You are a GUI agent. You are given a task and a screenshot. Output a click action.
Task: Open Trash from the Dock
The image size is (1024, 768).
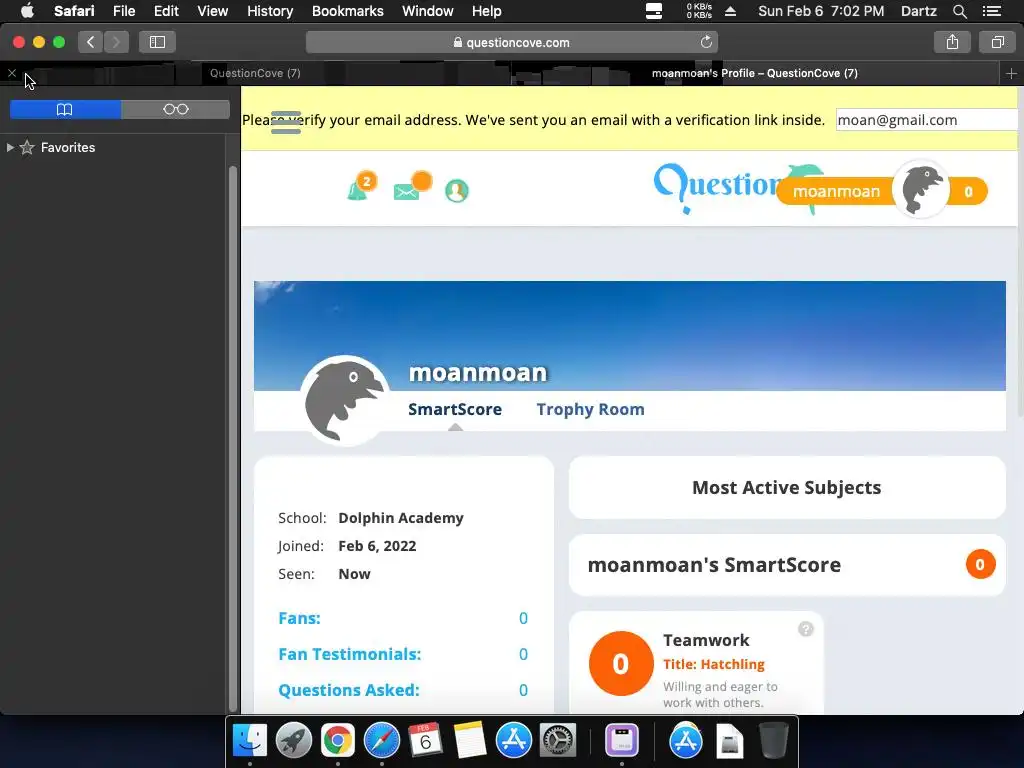[774, 741]
